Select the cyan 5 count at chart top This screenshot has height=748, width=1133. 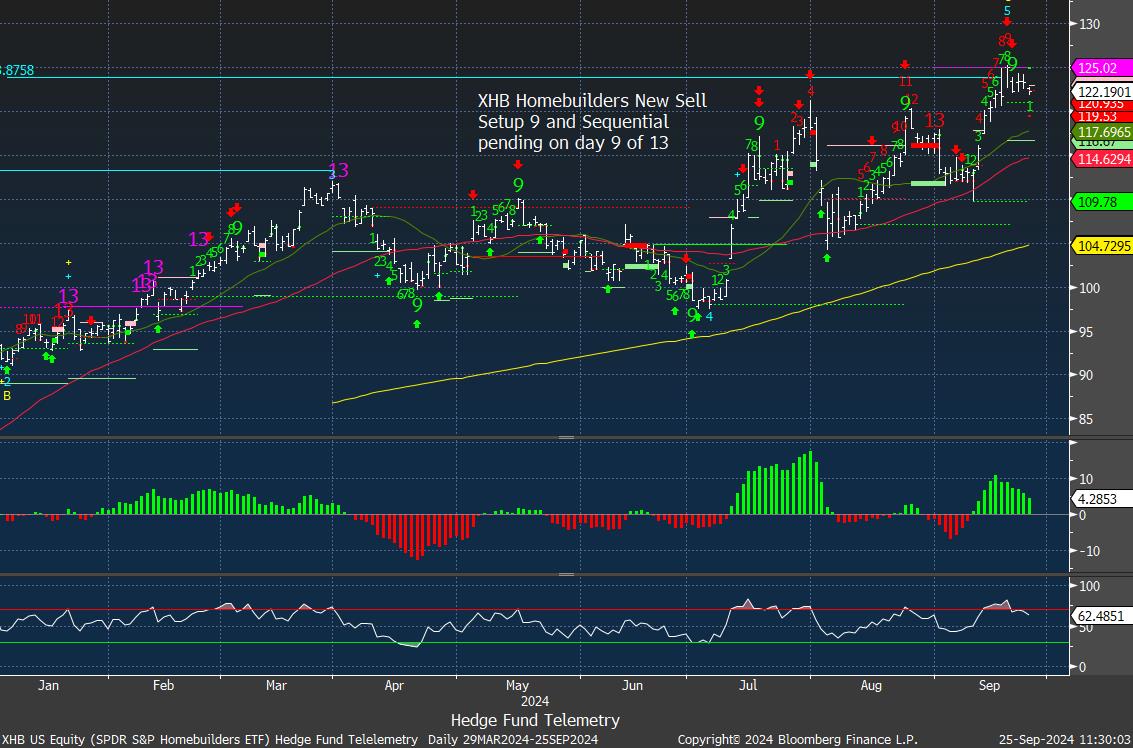[1007, 11]
